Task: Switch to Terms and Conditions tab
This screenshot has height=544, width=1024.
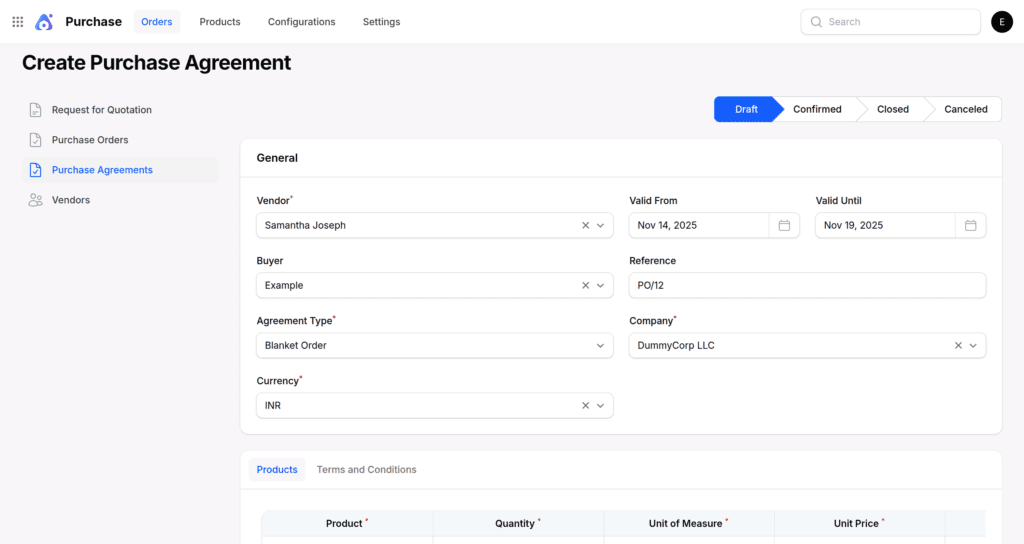Action: (366, 470)
